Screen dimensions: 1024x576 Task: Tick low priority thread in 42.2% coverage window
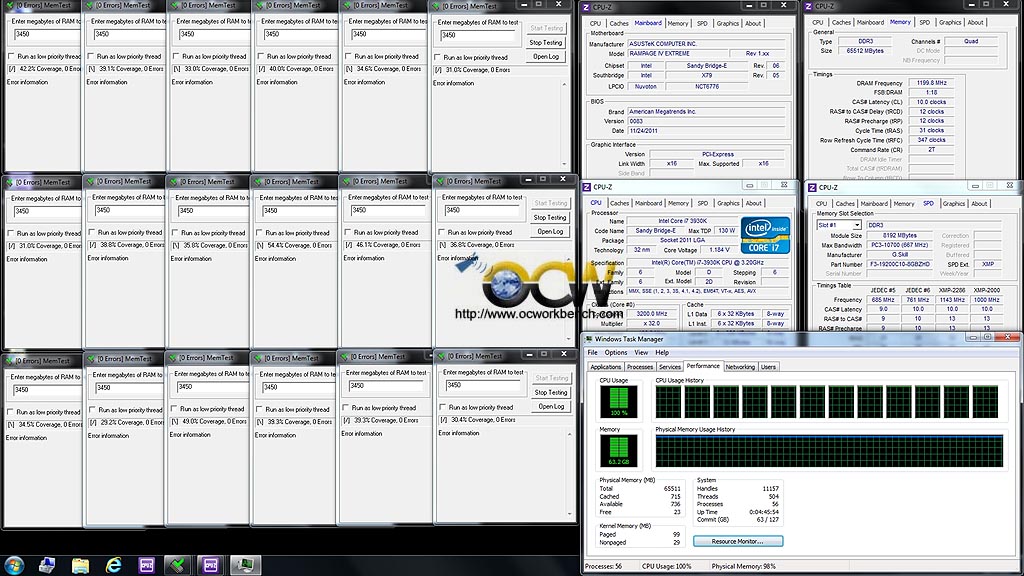click(10, 57)
